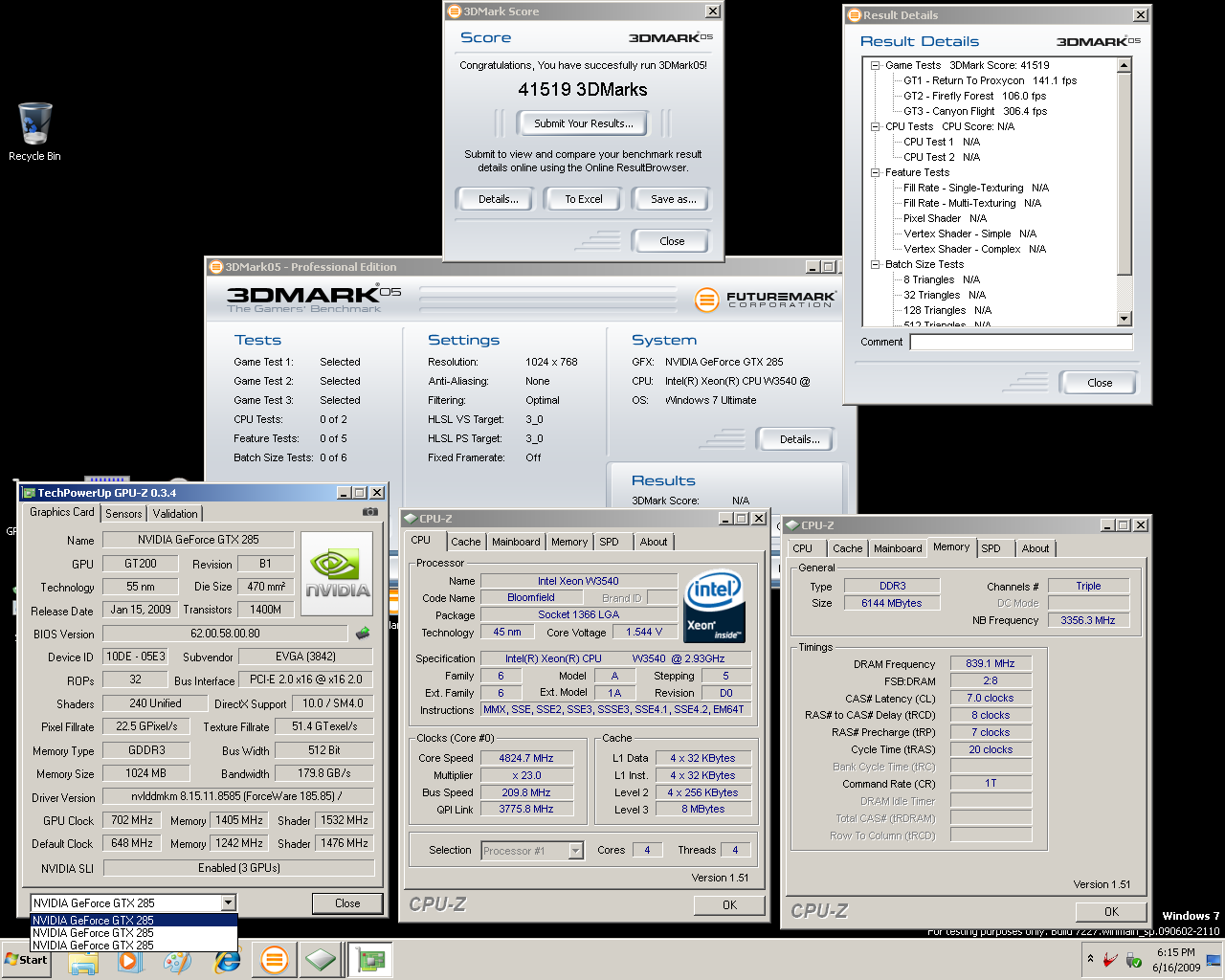Image resolution: width=1225 pixels, height=980 pixels.
Task: Open the Recycle Bin desktop icon
Action: tap(34, 131)
